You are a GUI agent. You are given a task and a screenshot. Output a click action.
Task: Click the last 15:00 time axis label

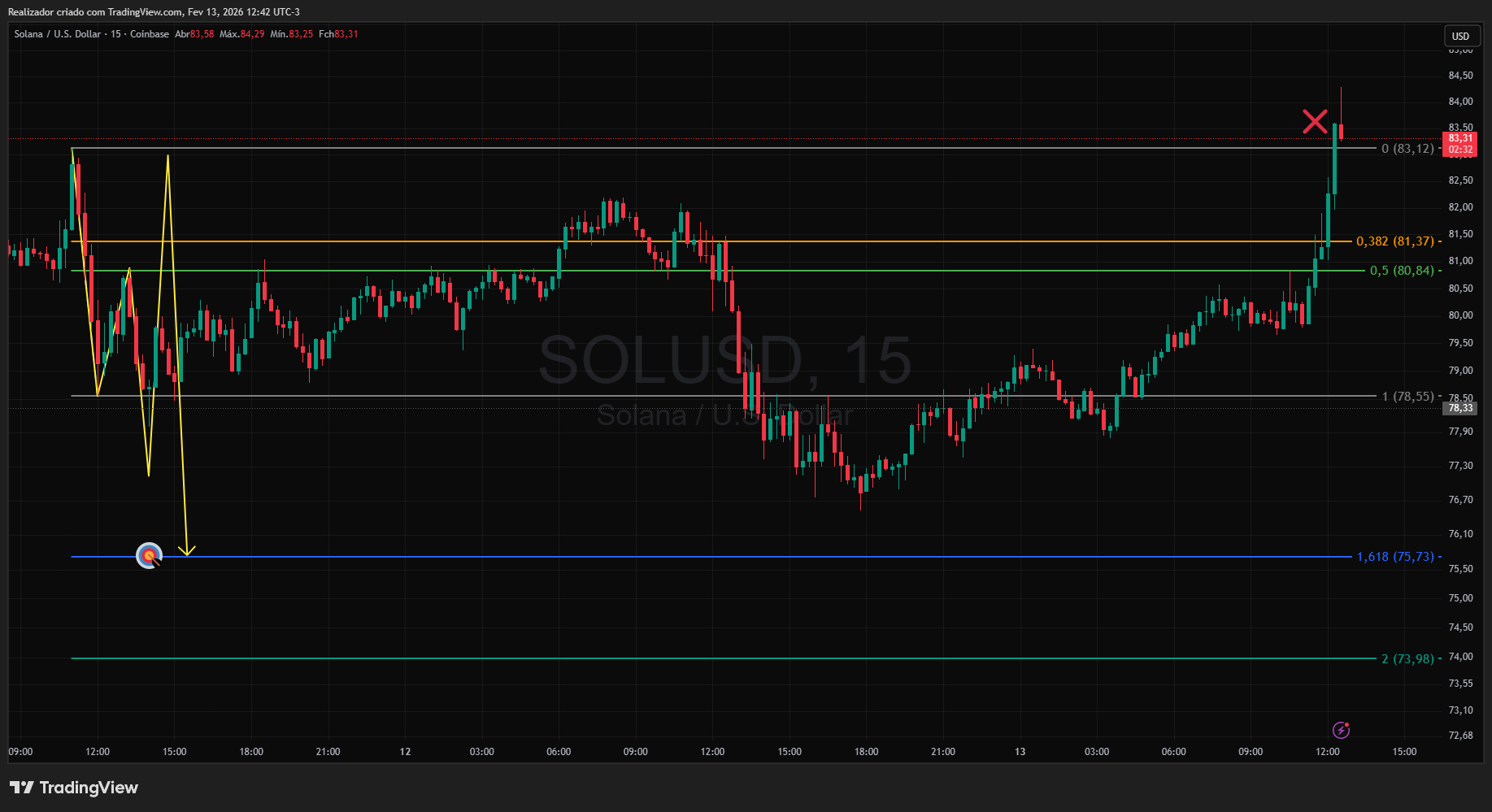coord(1404,752)
